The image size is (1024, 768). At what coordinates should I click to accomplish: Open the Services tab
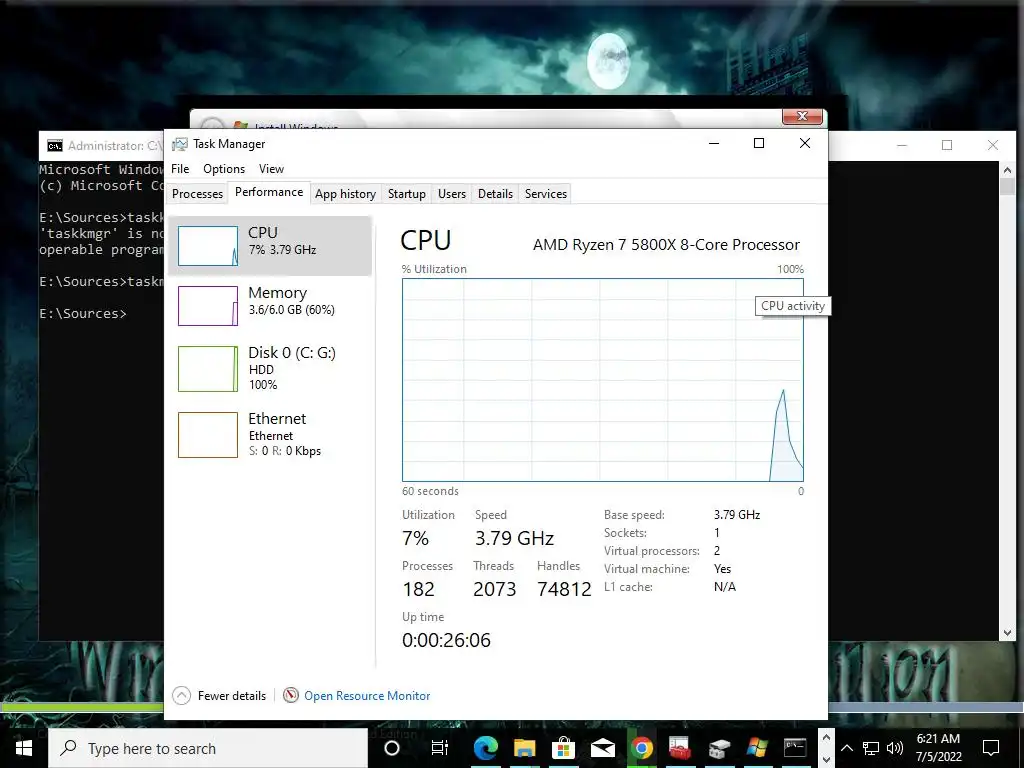pos(546,194)
